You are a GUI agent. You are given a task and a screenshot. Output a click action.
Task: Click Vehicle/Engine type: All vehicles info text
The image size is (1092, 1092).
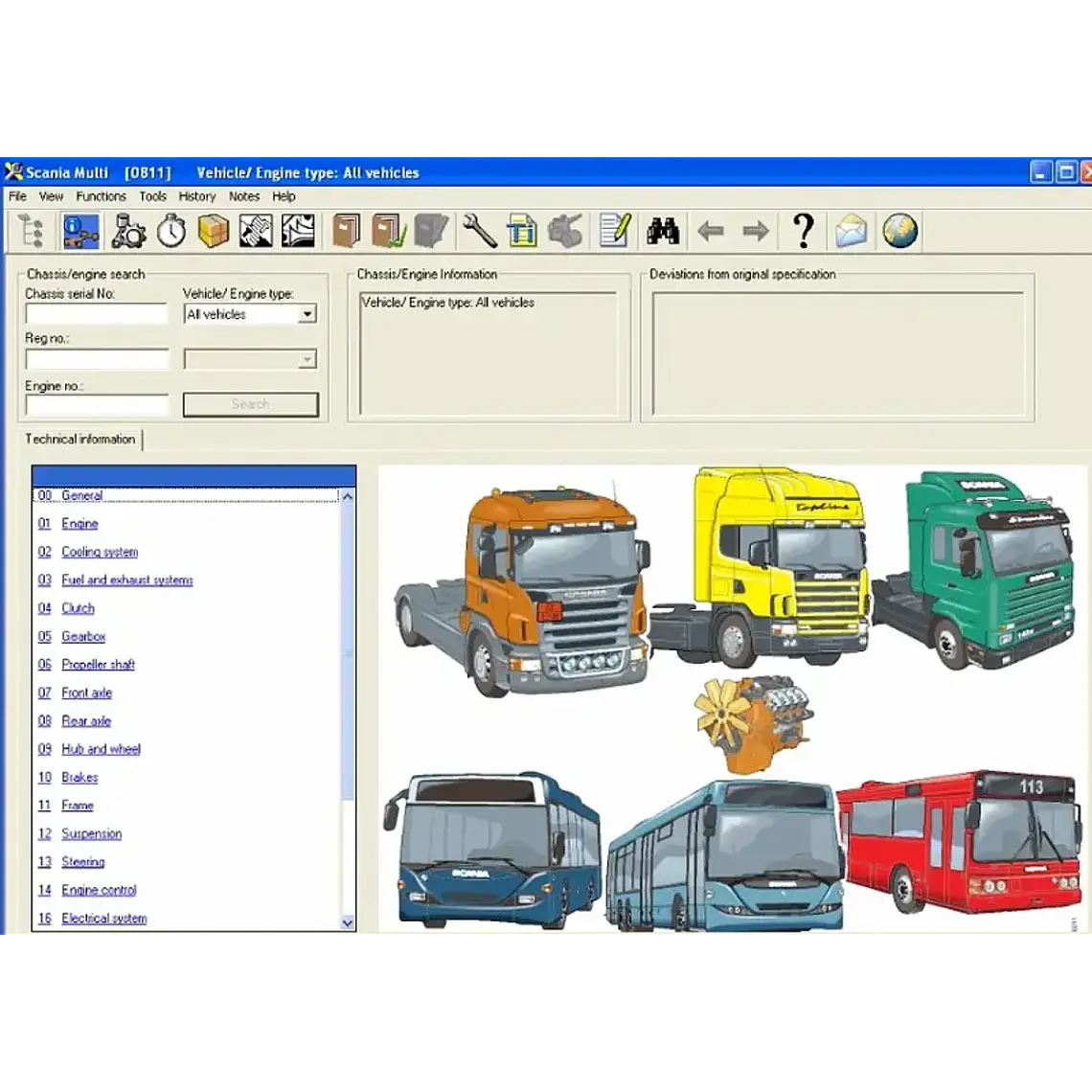click(447, 303)
